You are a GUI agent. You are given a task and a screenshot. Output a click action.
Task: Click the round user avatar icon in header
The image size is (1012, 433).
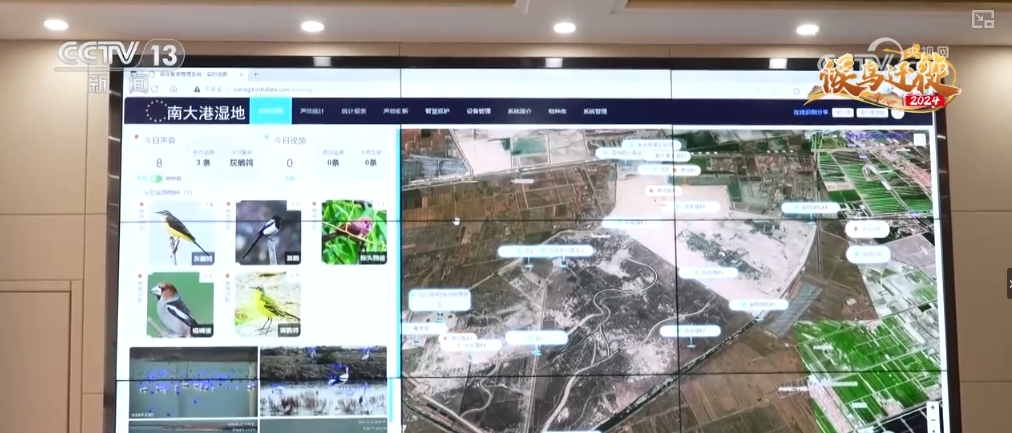(897, 113)
